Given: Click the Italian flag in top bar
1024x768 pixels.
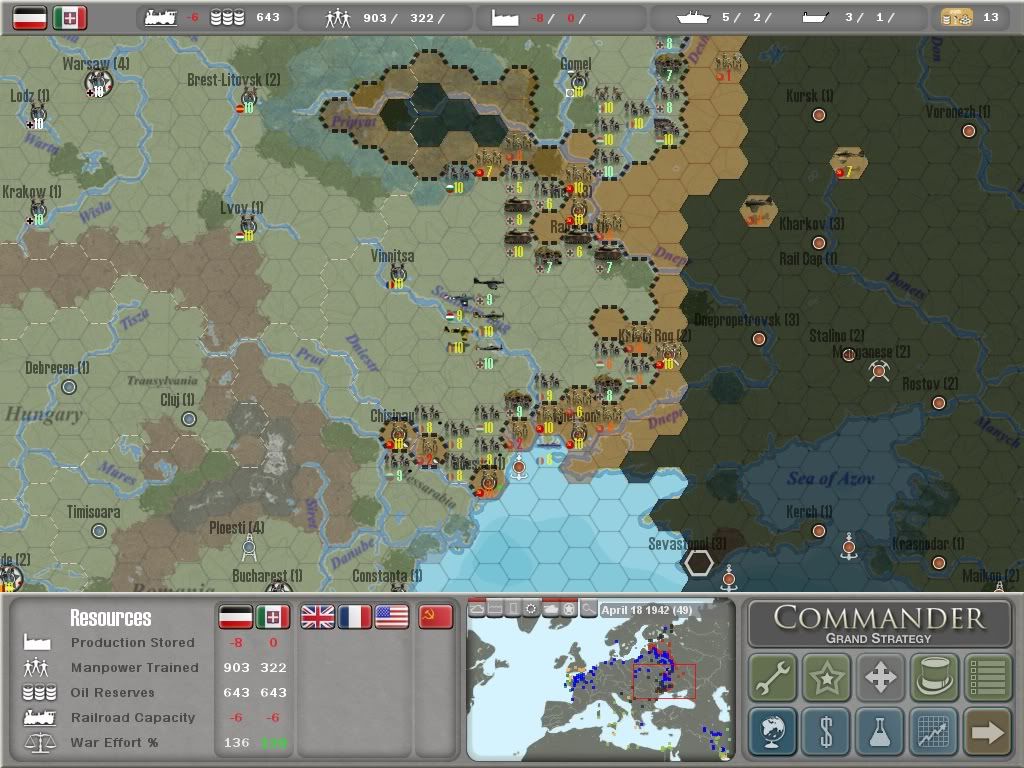Looking at the screenshot, I should click(70, 18).
